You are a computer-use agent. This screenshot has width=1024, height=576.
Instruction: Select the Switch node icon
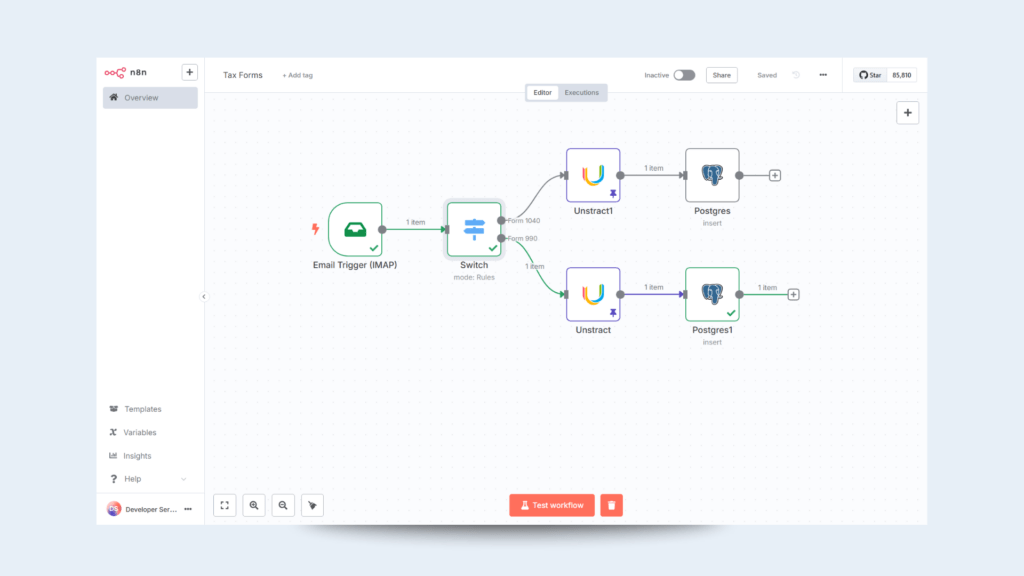point(474,229)
